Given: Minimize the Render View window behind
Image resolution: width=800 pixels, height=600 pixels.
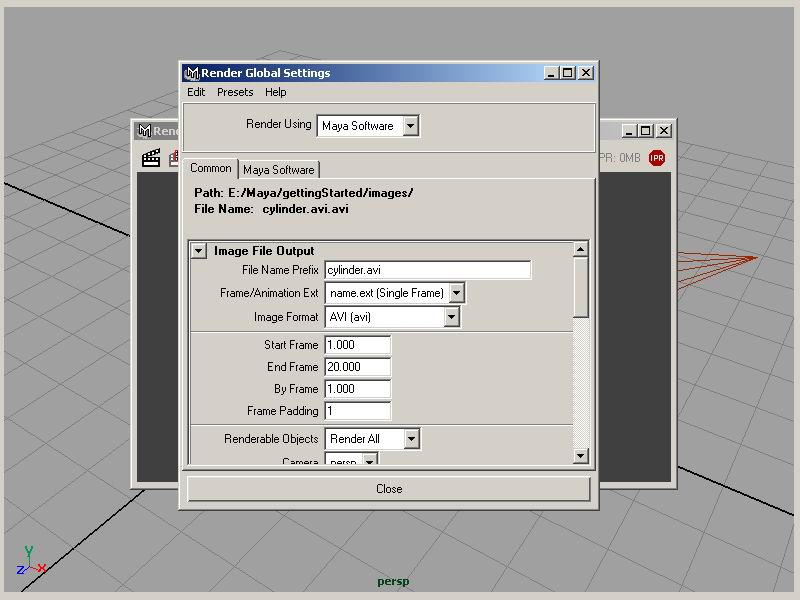Looking at the screenshot, I should coord(629,131).
